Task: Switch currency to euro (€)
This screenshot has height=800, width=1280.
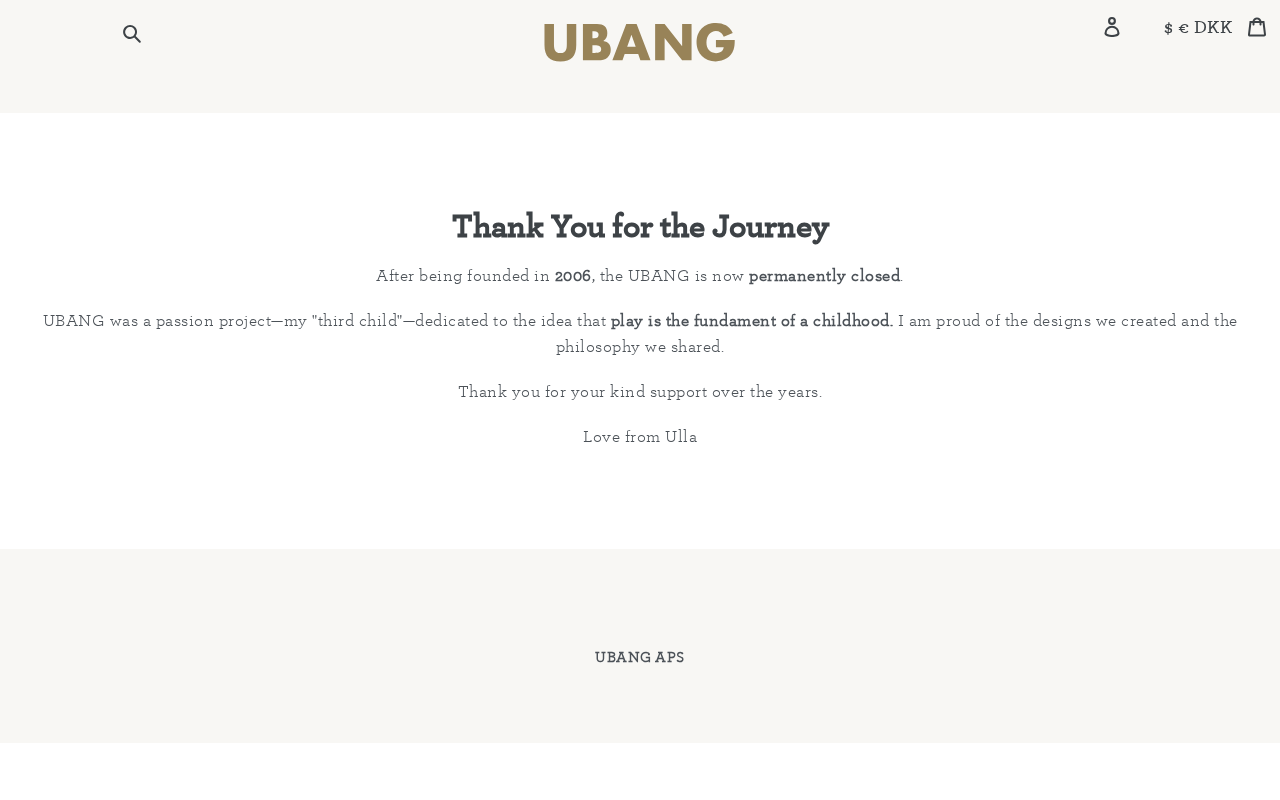Action: [1184, 28]
